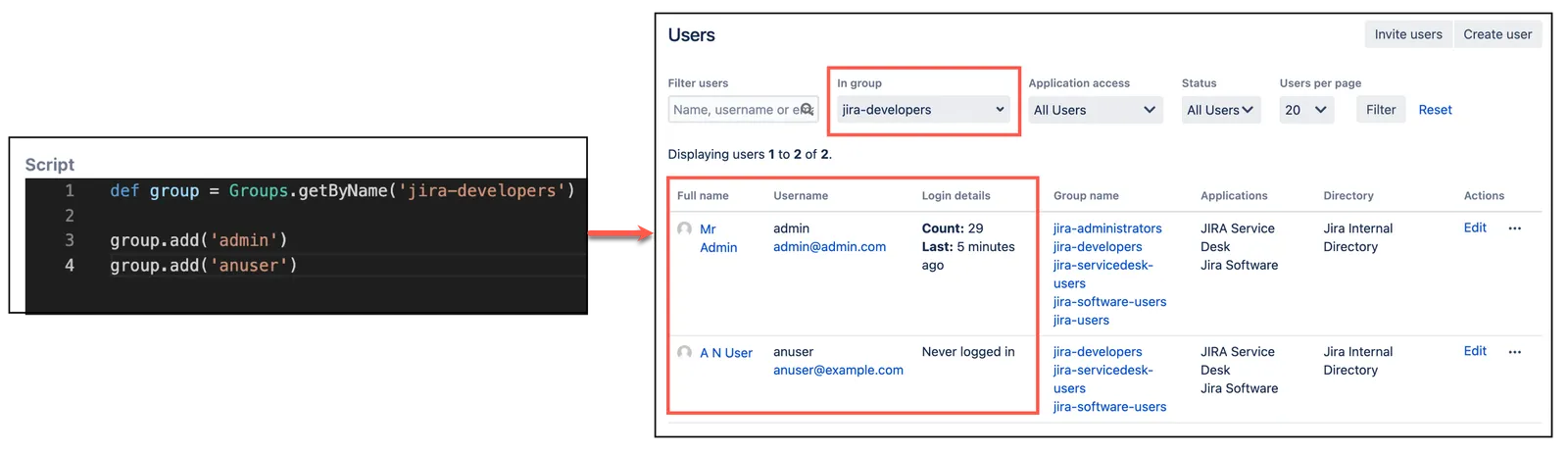Click JIRA Service Desk in admin row
The width and height of the screenshot is (1568, 454).
coord(1237,237)
